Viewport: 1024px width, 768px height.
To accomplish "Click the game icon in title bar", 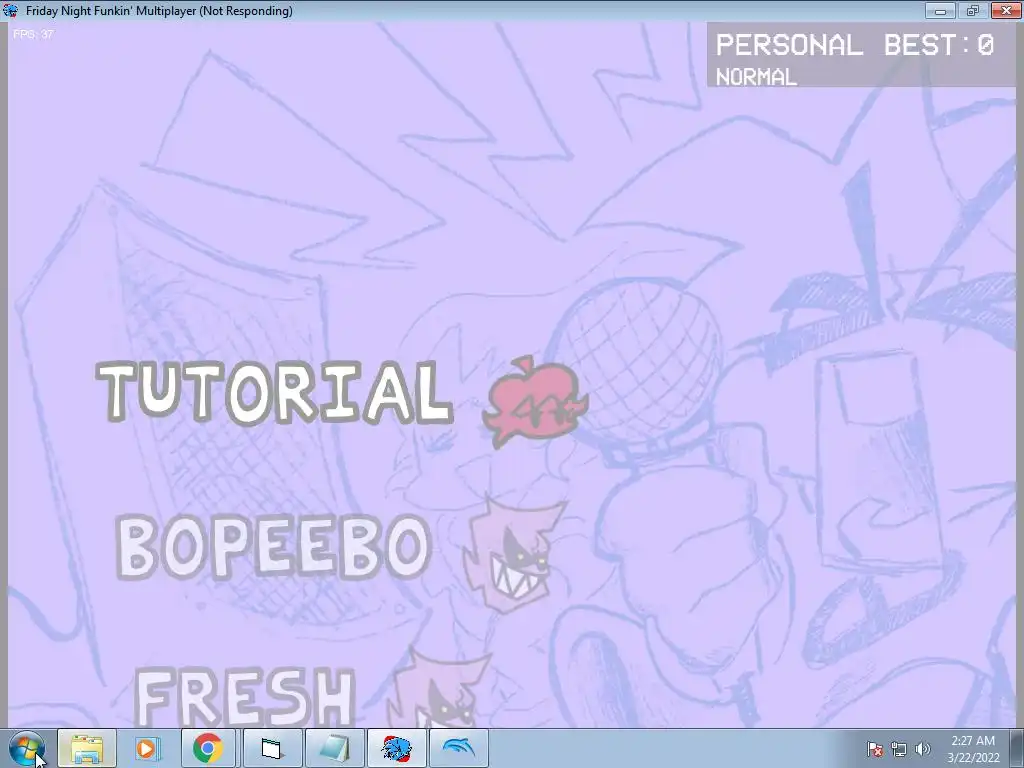I will (x=11, y=10).
